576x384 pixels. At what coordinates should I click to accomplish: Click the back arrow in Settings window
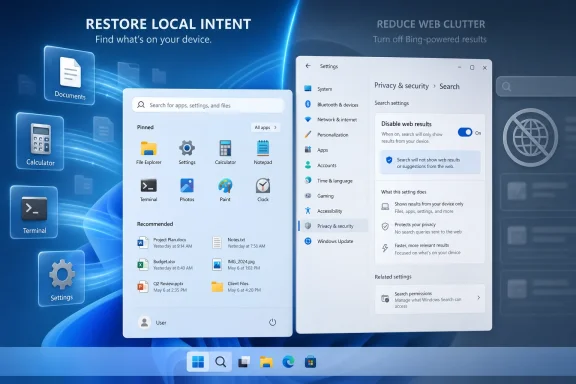308,66
